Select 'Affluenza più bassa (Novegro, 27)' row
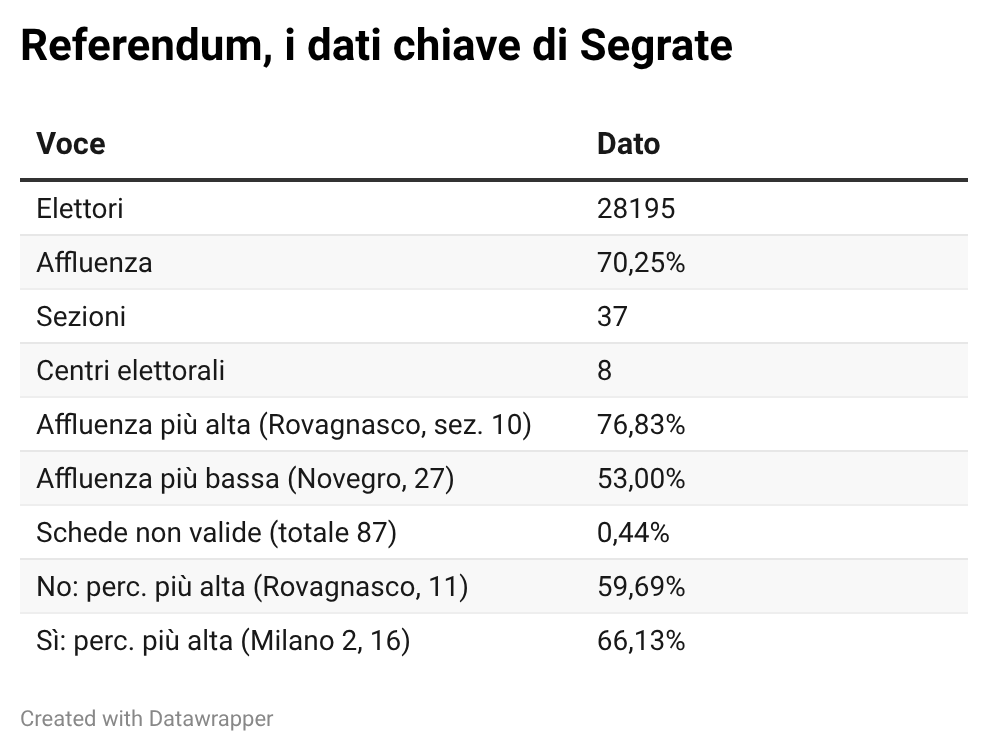 [245, 478]
